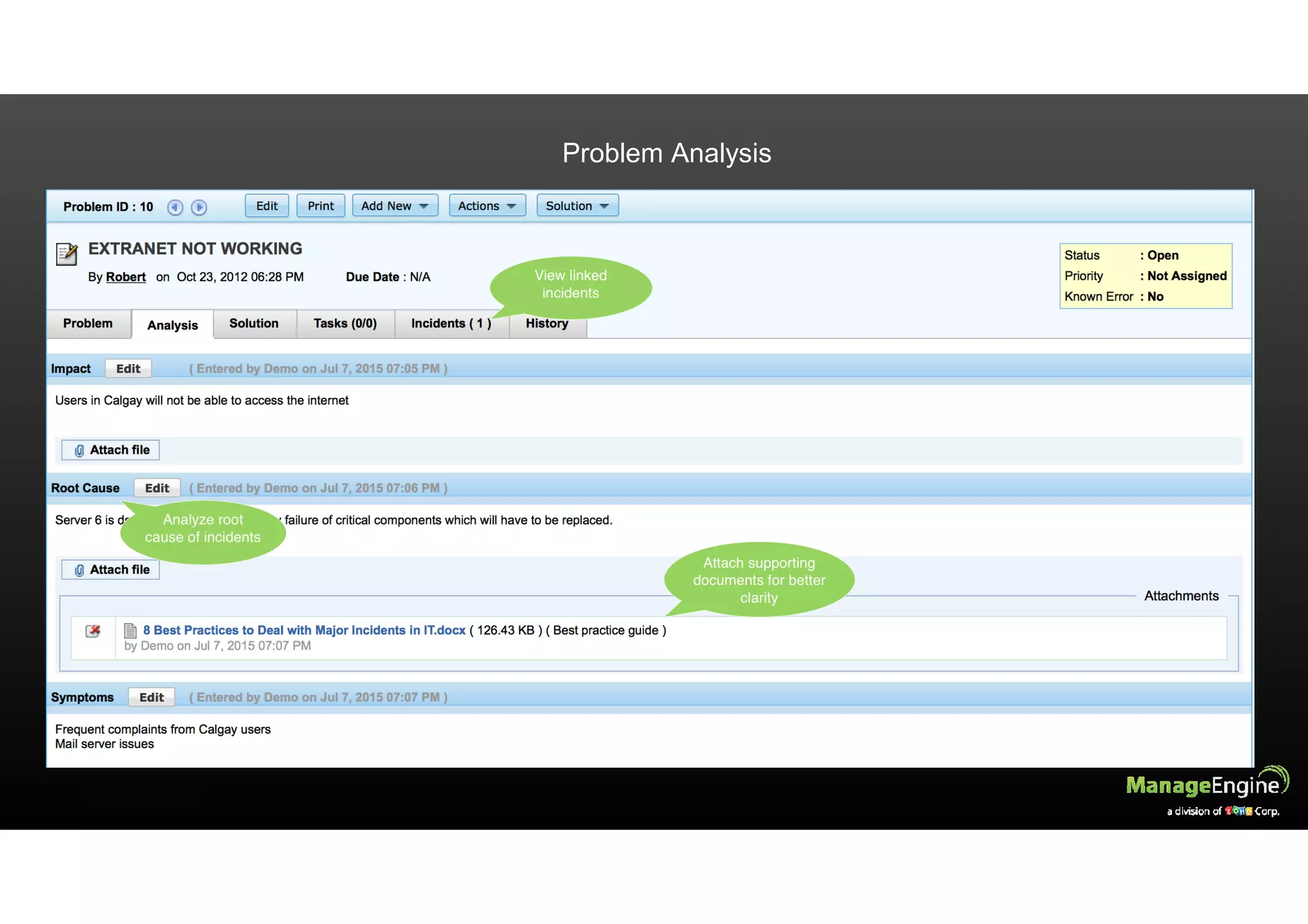Viewport: 1308px width, 924px height.
Task: Attach file under Impact section
Action: point(110,450)
